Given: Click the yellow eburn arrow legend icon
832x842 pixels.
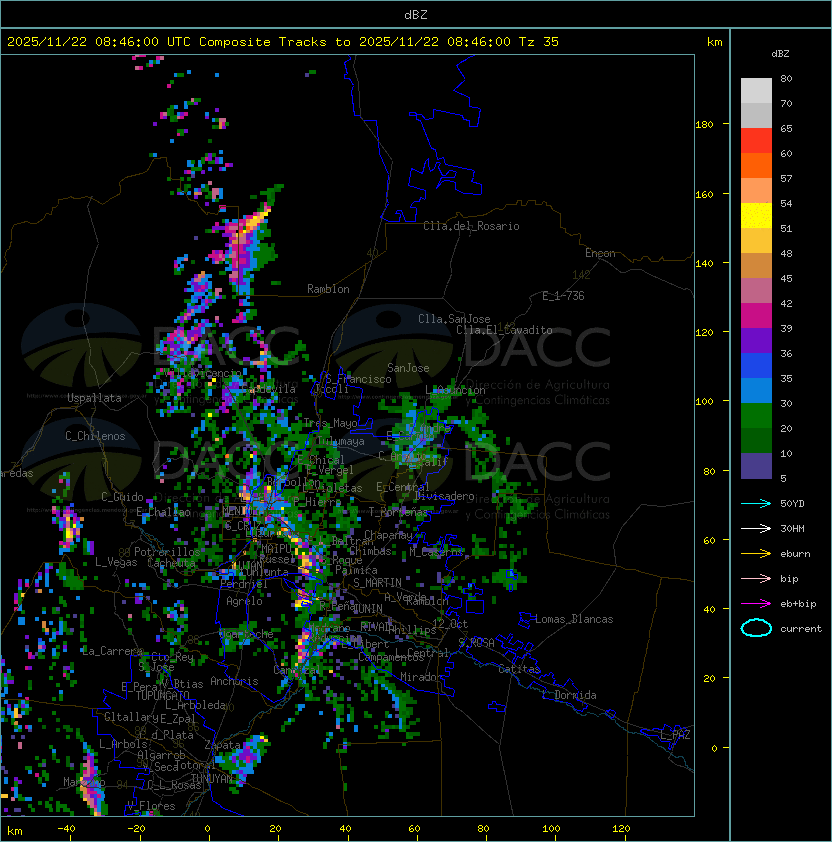Looking at the screenshot, I should [756, 554].
